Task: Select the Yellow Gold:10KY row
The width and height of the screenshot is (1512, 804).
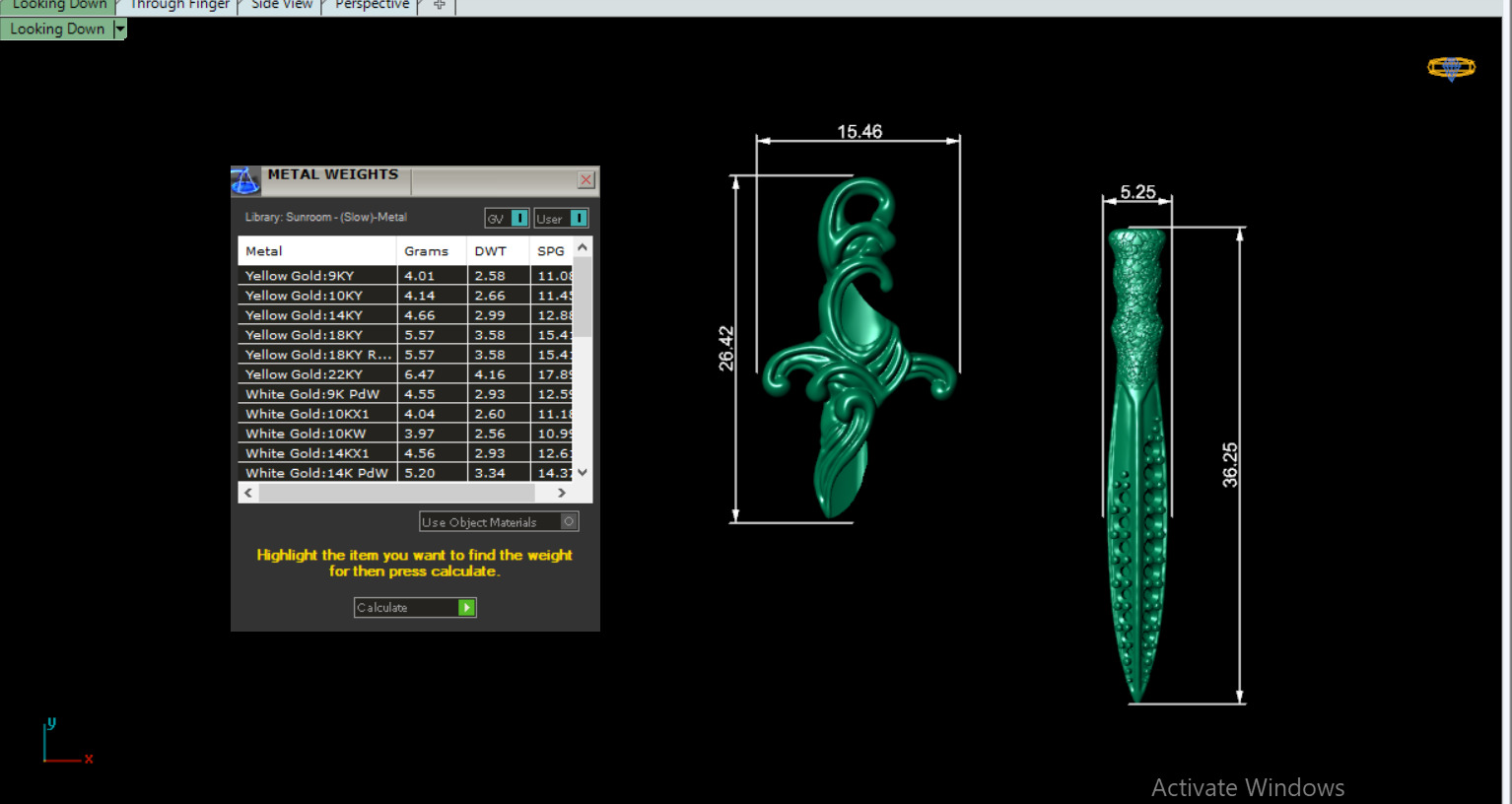Action: tap(405, 296)
